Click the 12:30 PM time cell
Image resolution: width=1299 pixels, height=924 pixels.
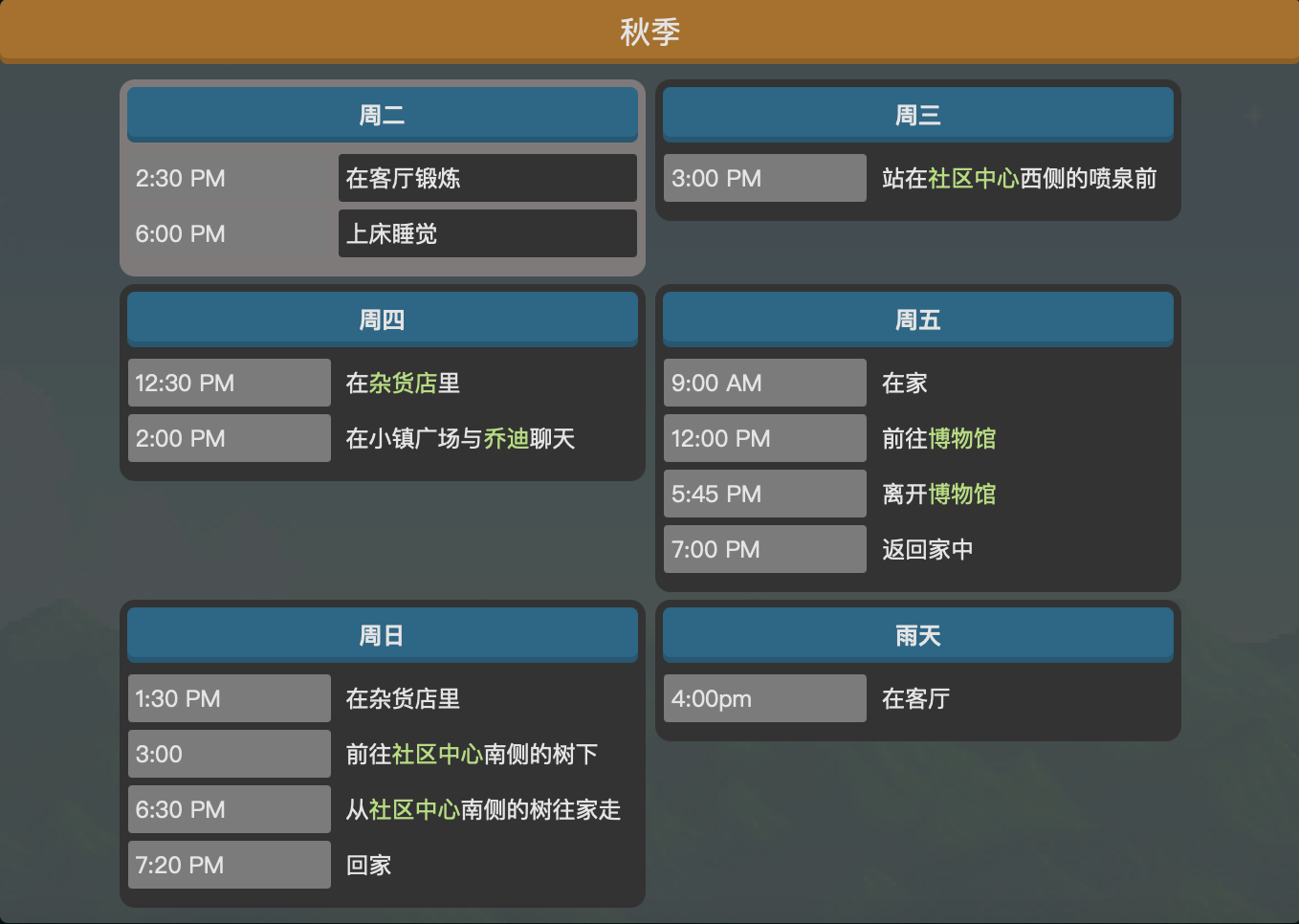230,383
